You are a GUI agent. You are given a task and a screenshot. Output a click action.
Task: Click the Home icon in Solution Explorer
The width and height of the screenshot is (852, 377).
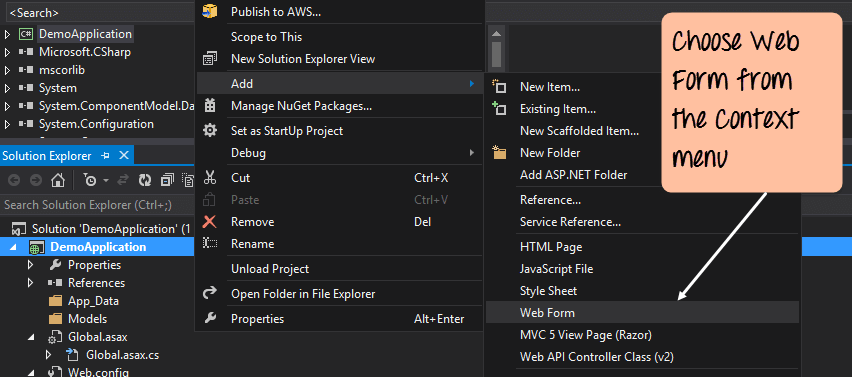(58, 180)
